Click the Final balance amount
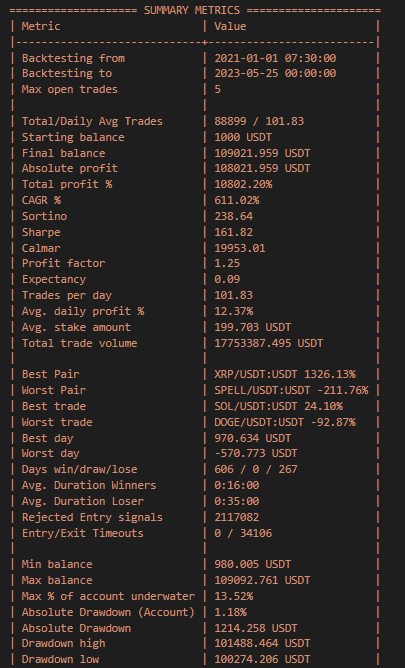The width and height of the screenshot is (405, 668). (262, 153)
